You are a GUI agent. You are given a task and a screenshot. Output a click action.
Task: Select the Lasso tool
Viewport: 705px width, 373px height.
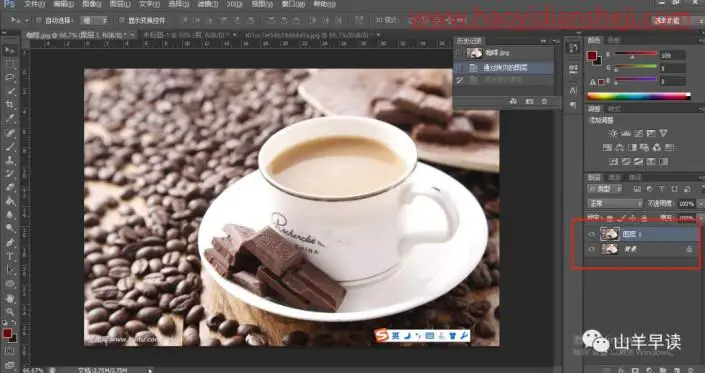(10, 77)
